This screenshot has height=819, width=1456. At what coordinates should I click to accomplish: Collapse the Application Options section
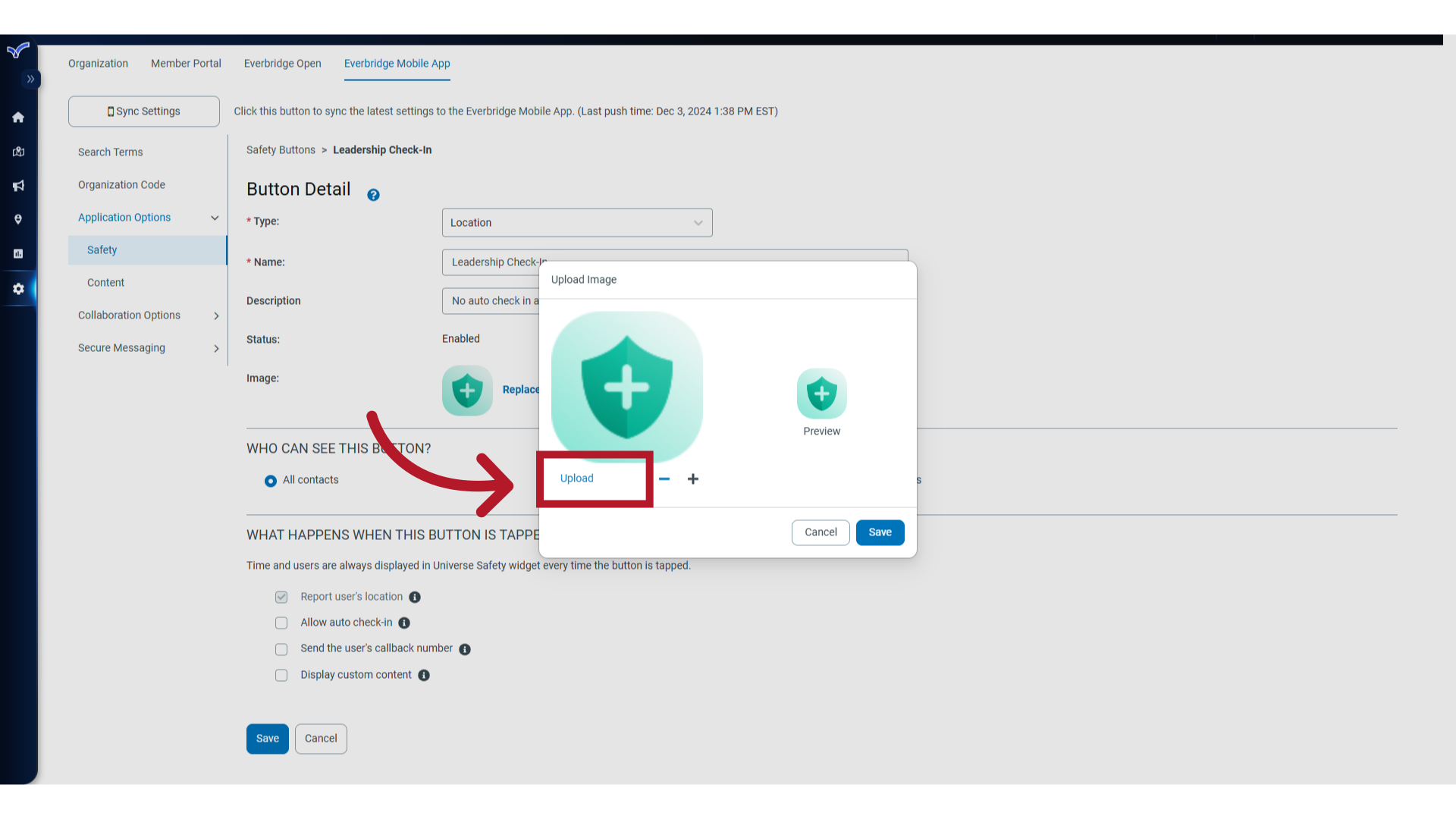(215, 218)
